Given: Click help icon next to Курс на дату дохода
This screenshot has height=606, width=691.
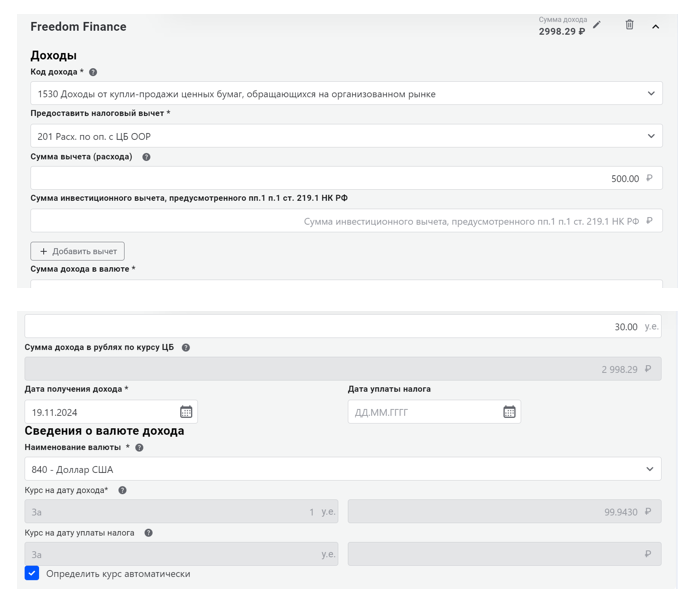Looking at the screenshot, I should pyautogui.click(x=122, y=491).
